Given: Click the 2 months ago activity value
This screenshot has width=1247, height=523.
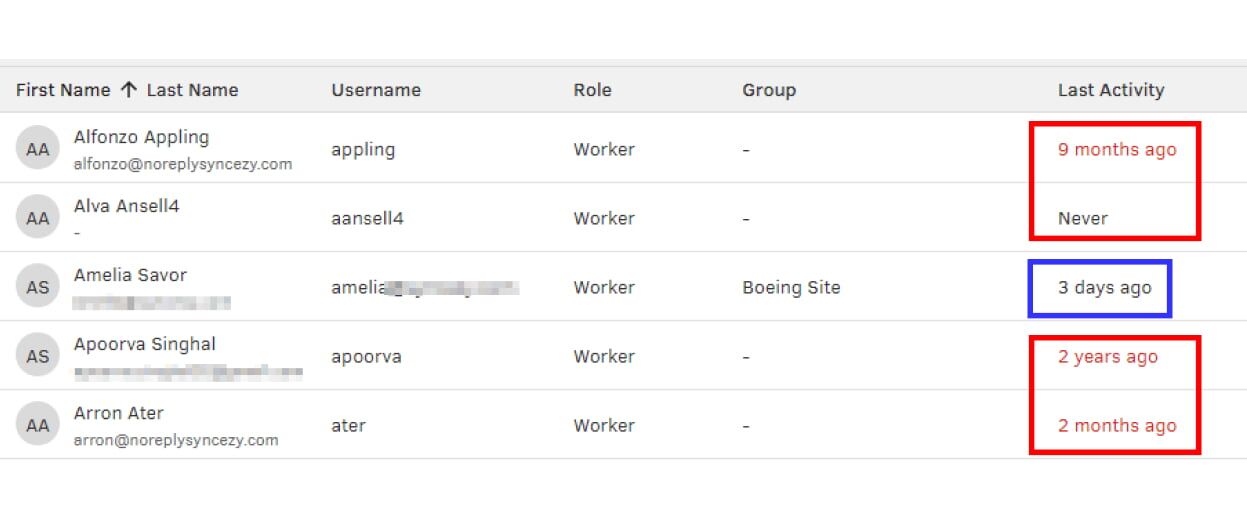Looking at the screenshot, I should 1117,426.
